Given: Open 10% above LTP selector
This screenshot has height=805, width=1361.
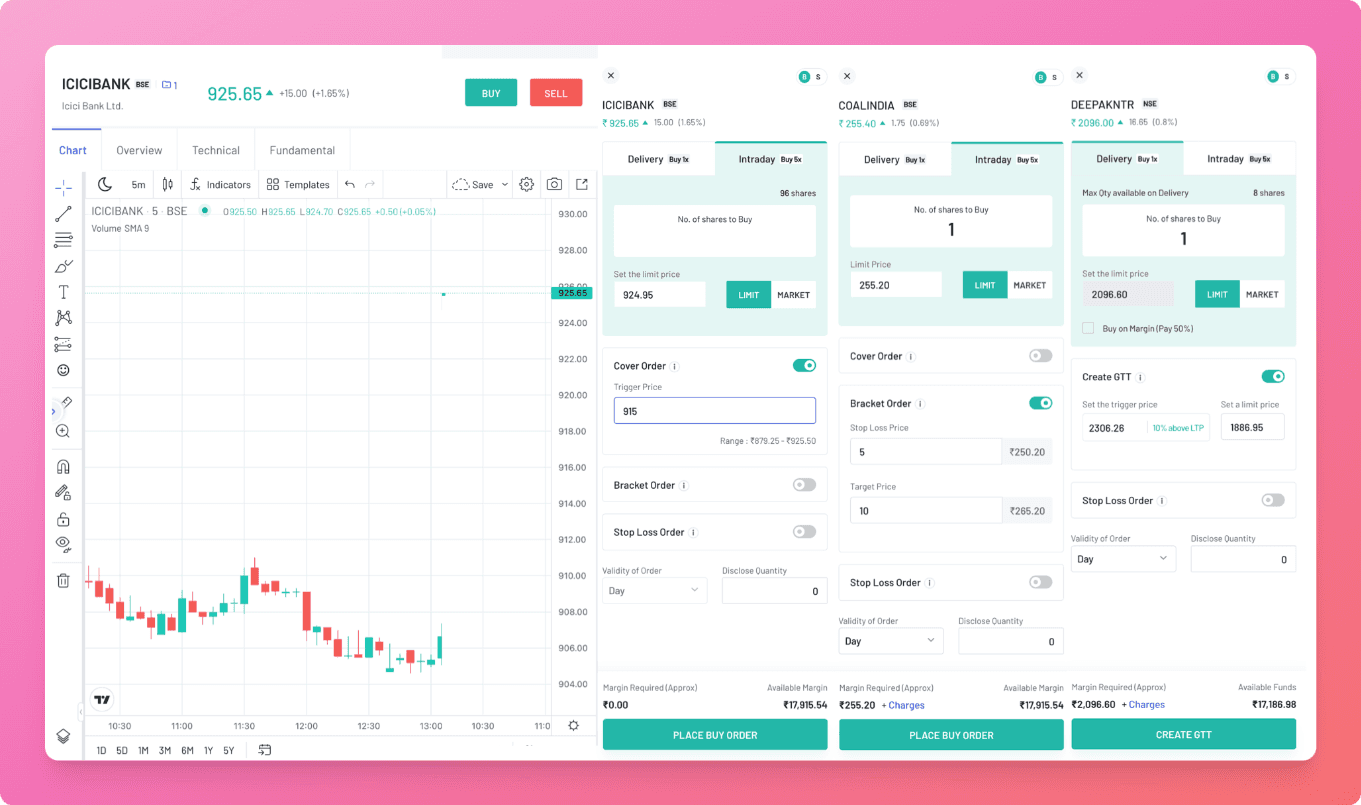Looking at the screenshot, I should (1177, 428).
